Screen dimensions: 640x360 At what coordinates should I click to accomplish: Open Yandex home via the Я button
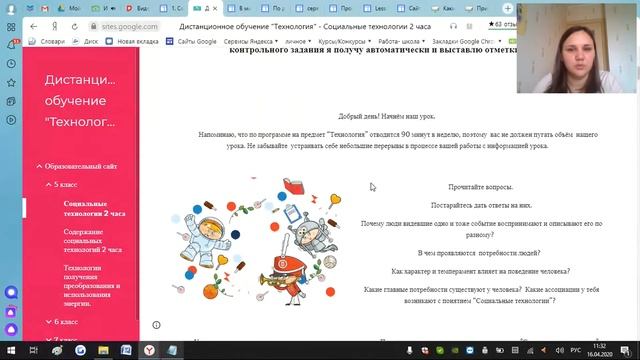[54, 27]
